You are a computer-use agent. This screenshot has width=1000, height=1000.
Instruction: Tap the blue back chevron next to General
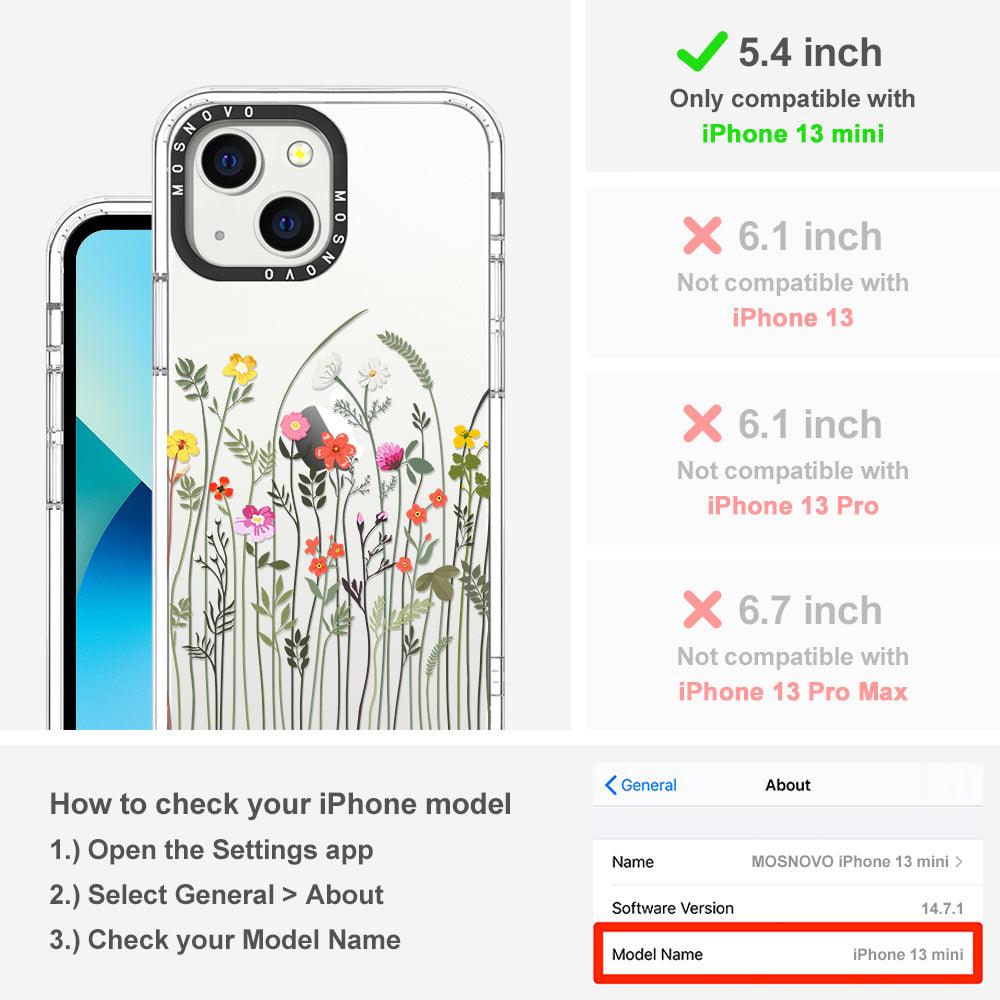coord(610,785)
